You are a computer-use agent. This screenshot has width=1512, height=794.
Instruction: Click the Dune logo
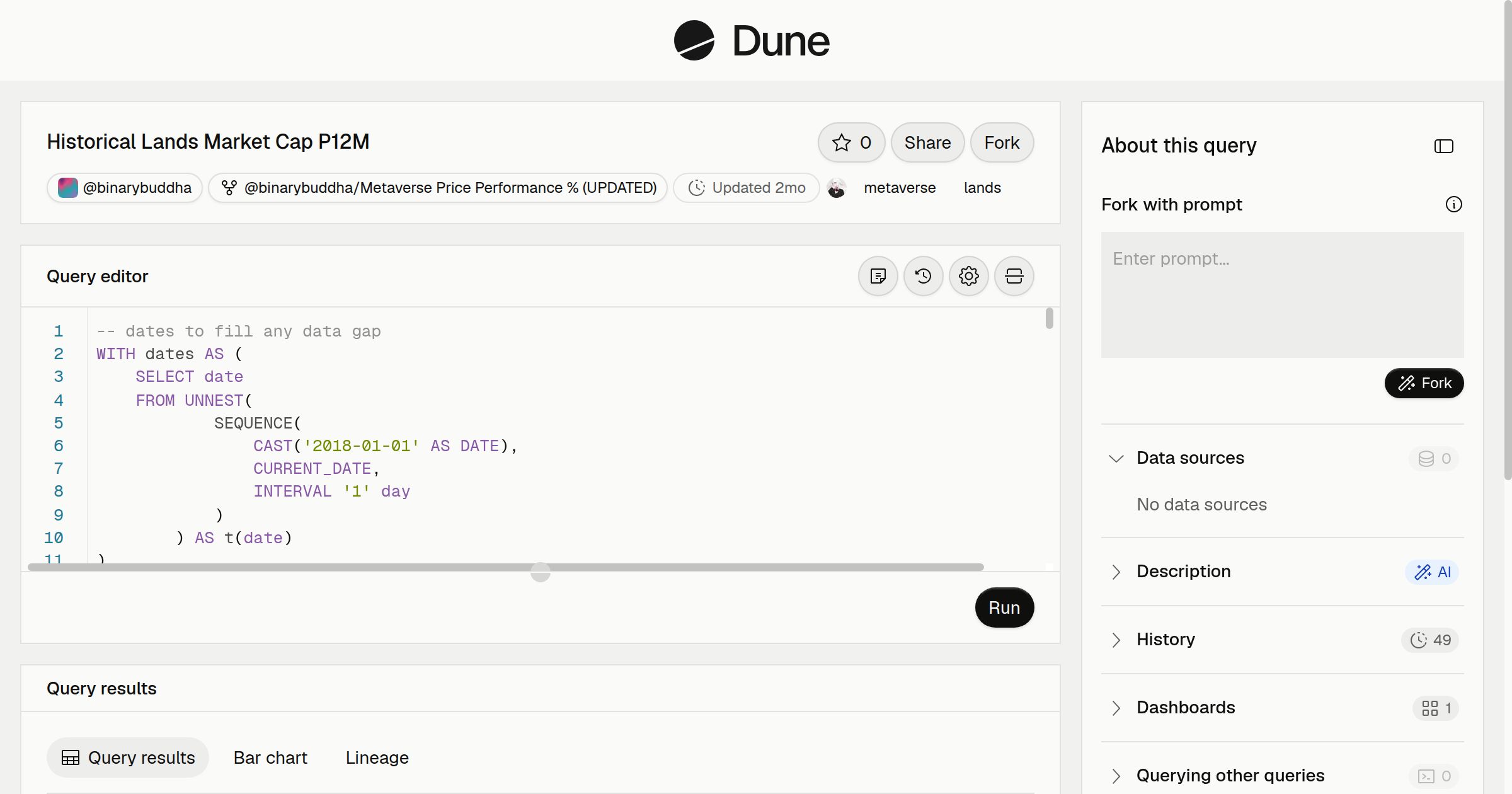click(752, 40)
